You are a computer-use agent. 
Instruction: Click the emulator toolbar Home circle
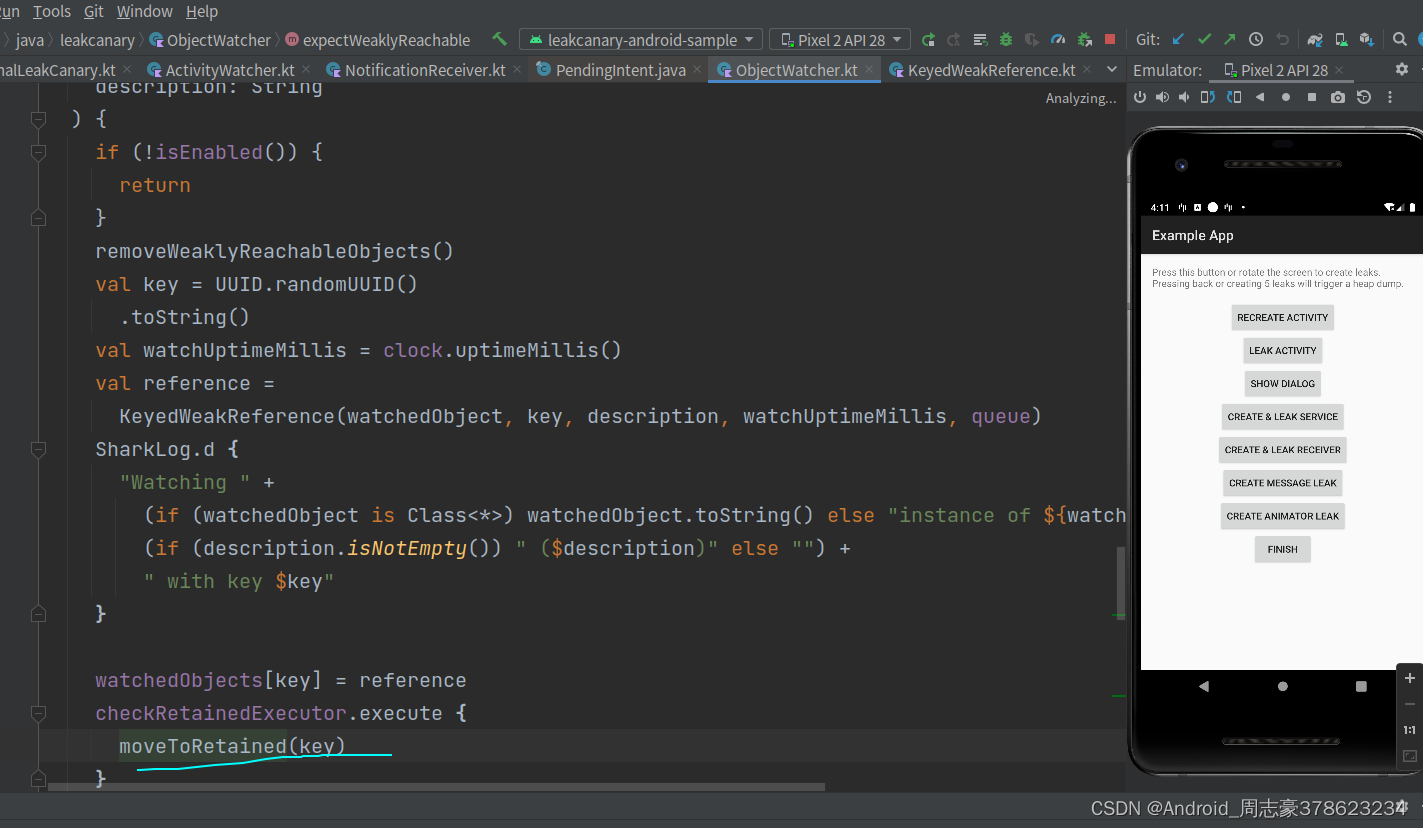tap(1286, 97)
